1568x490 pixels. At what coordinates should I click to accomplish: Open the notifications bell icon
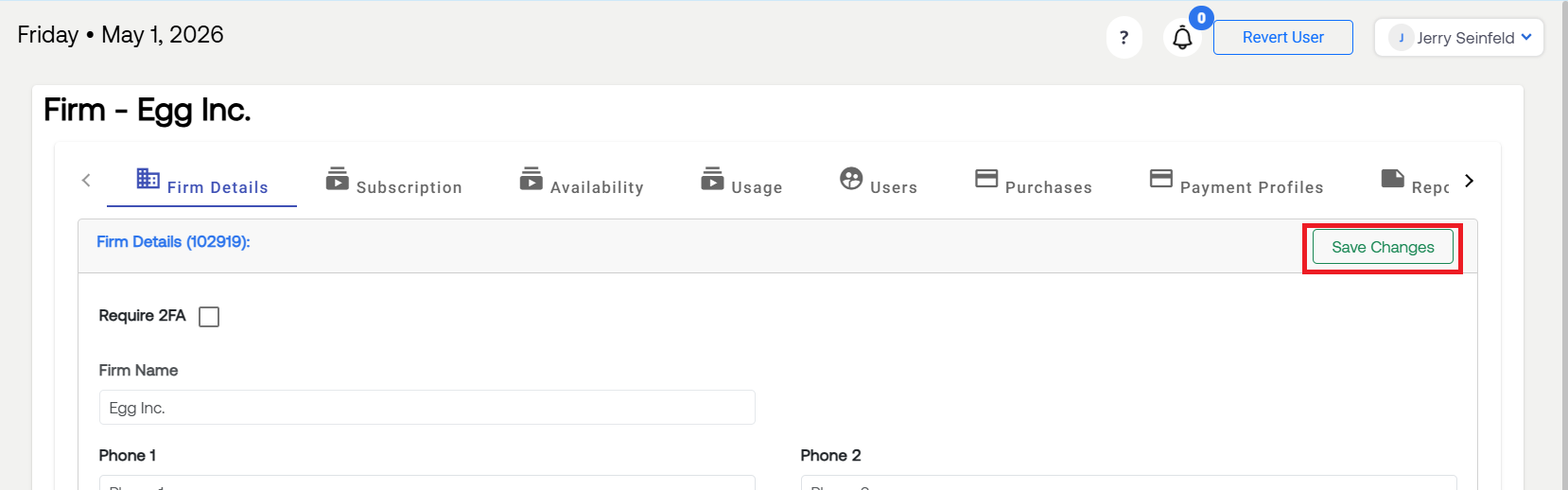1182,38
